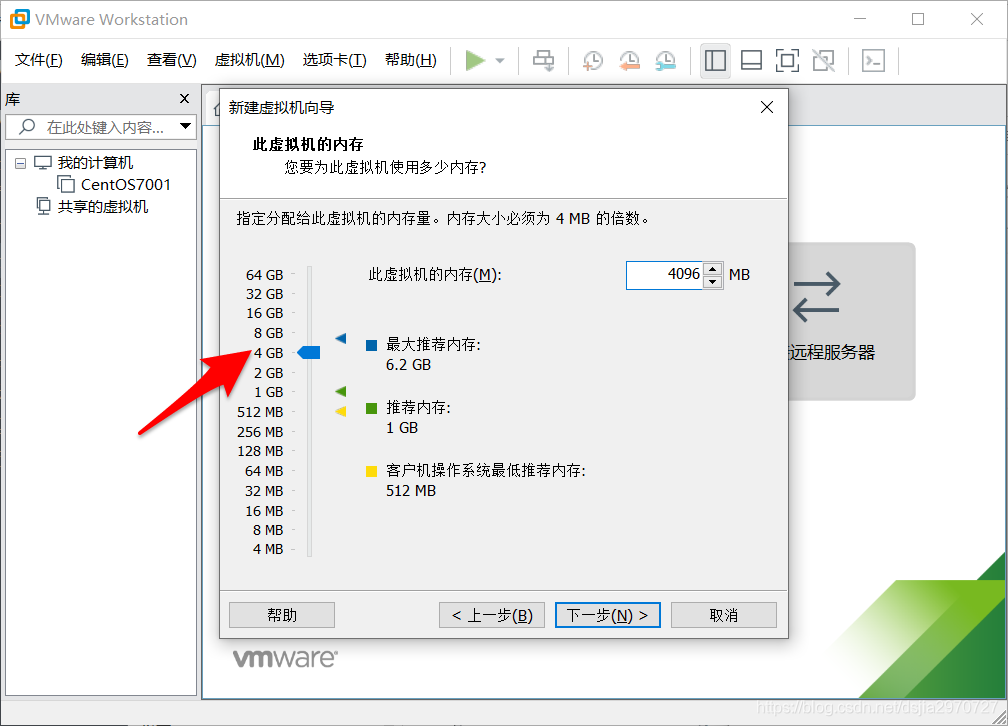1008x726 pixels.
Task: Click the 32 MB label on memory scale
Action: 264,491
